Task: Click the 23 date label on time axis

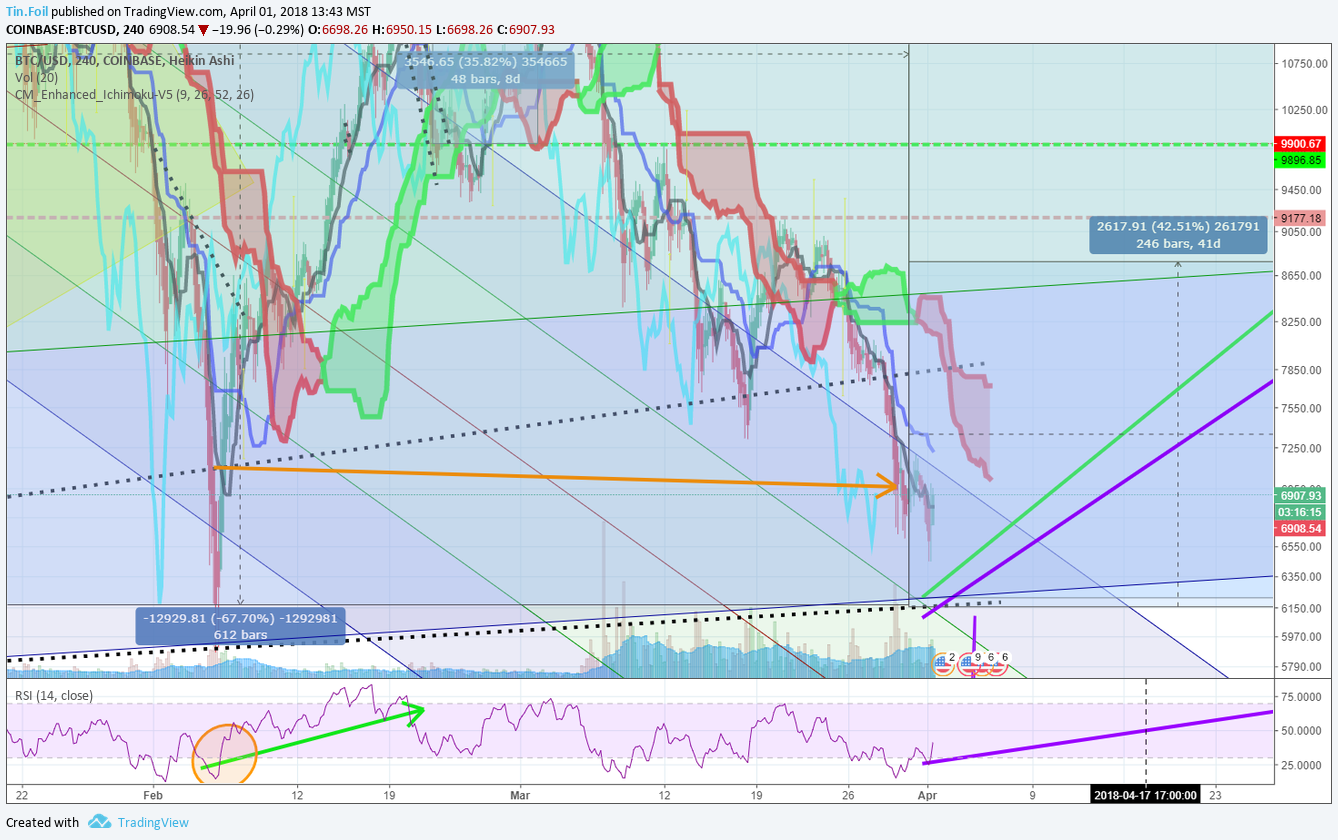Action: point(1215,795)
